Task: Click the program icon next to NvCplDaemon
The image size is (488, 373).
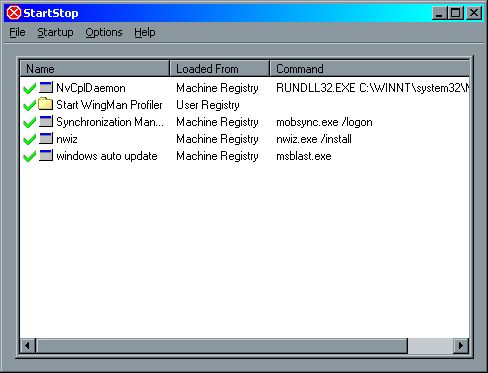Action: point(46,87)
